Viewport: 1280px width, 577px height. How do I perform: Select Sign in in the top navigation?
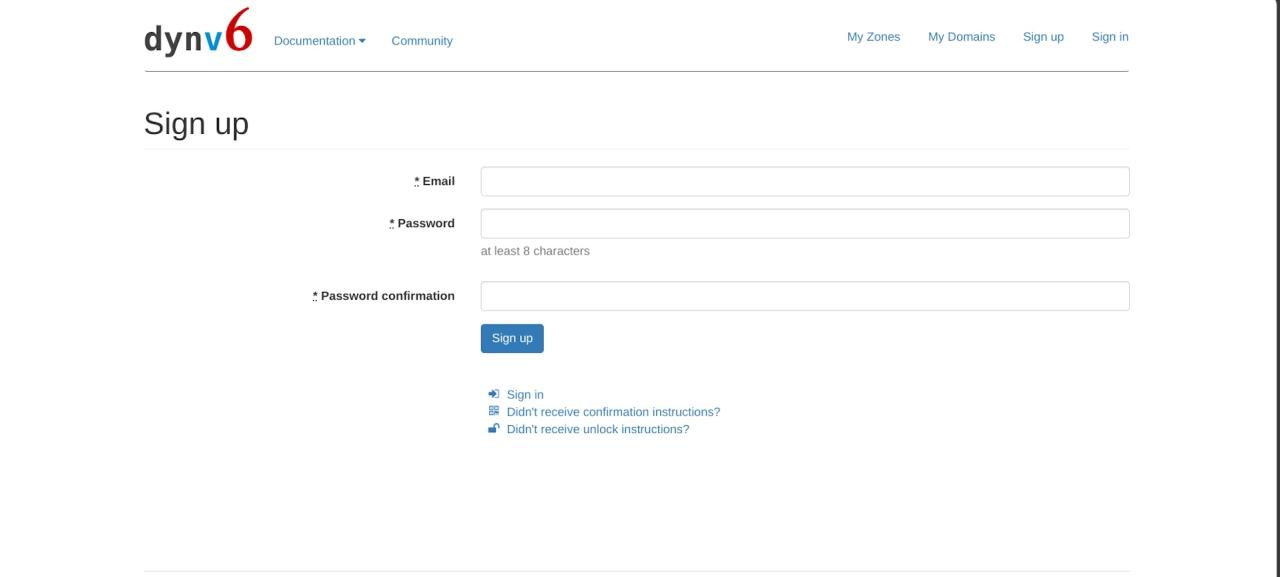point(1110,37)
